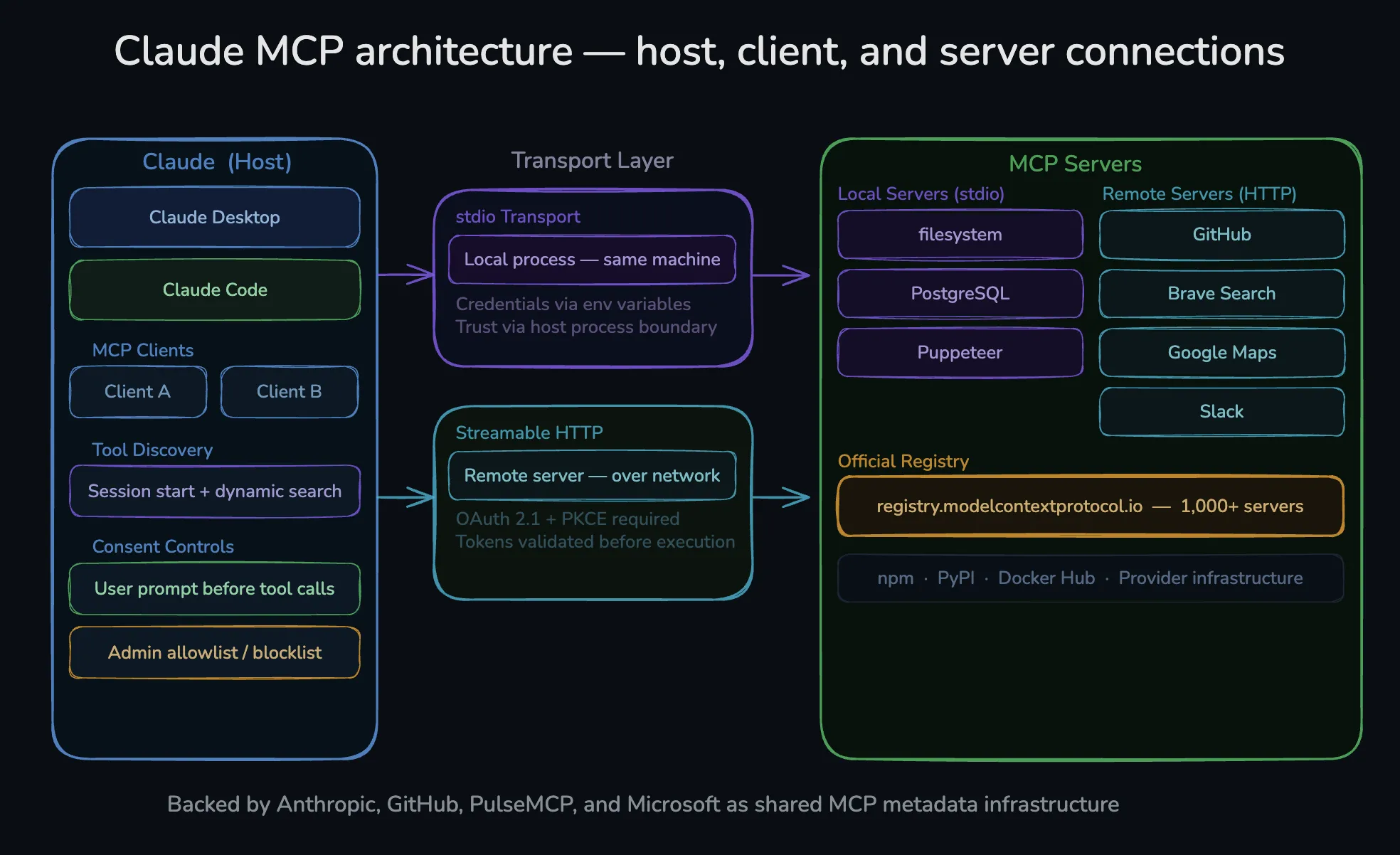Click 'Credentials via env variables' text
The height and width of the screenshot is (855, 1400).
573,304
